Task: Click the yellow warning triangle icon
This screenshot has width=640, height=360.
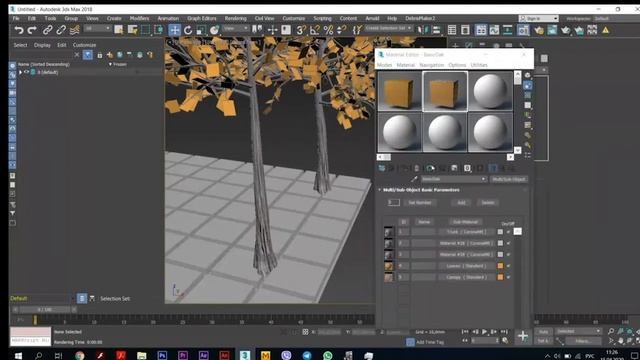Action: click(x=605, y=30)
